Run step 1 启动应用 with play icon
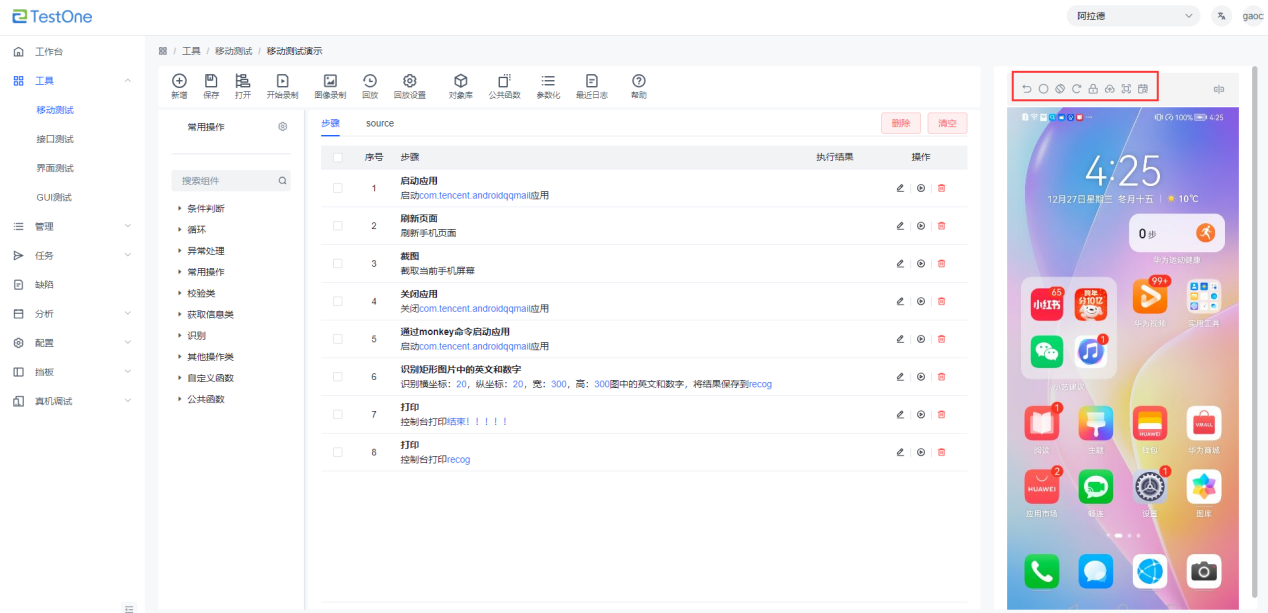 [x=920, y=188]
